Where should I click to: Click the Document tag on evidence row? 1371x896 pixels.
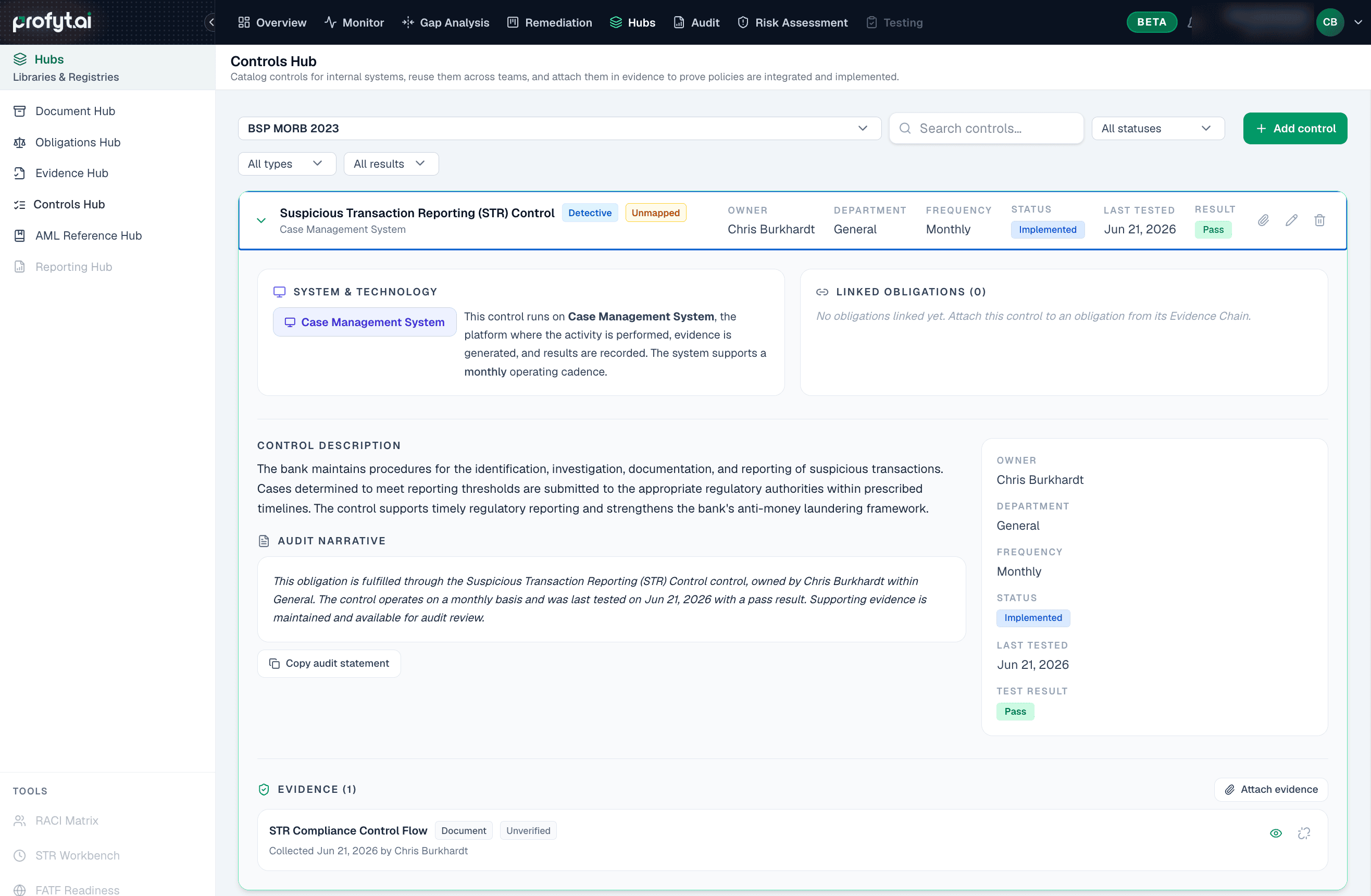(x=464, y=830)
